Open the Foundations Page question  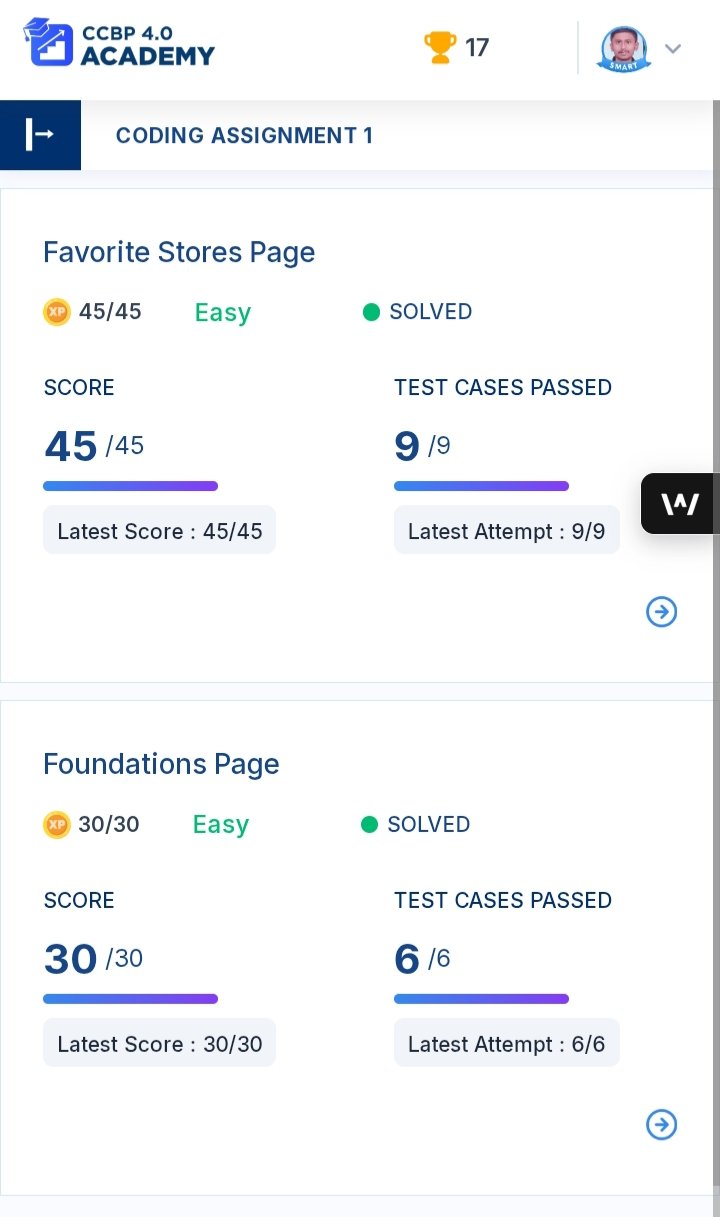pos(161,764)
